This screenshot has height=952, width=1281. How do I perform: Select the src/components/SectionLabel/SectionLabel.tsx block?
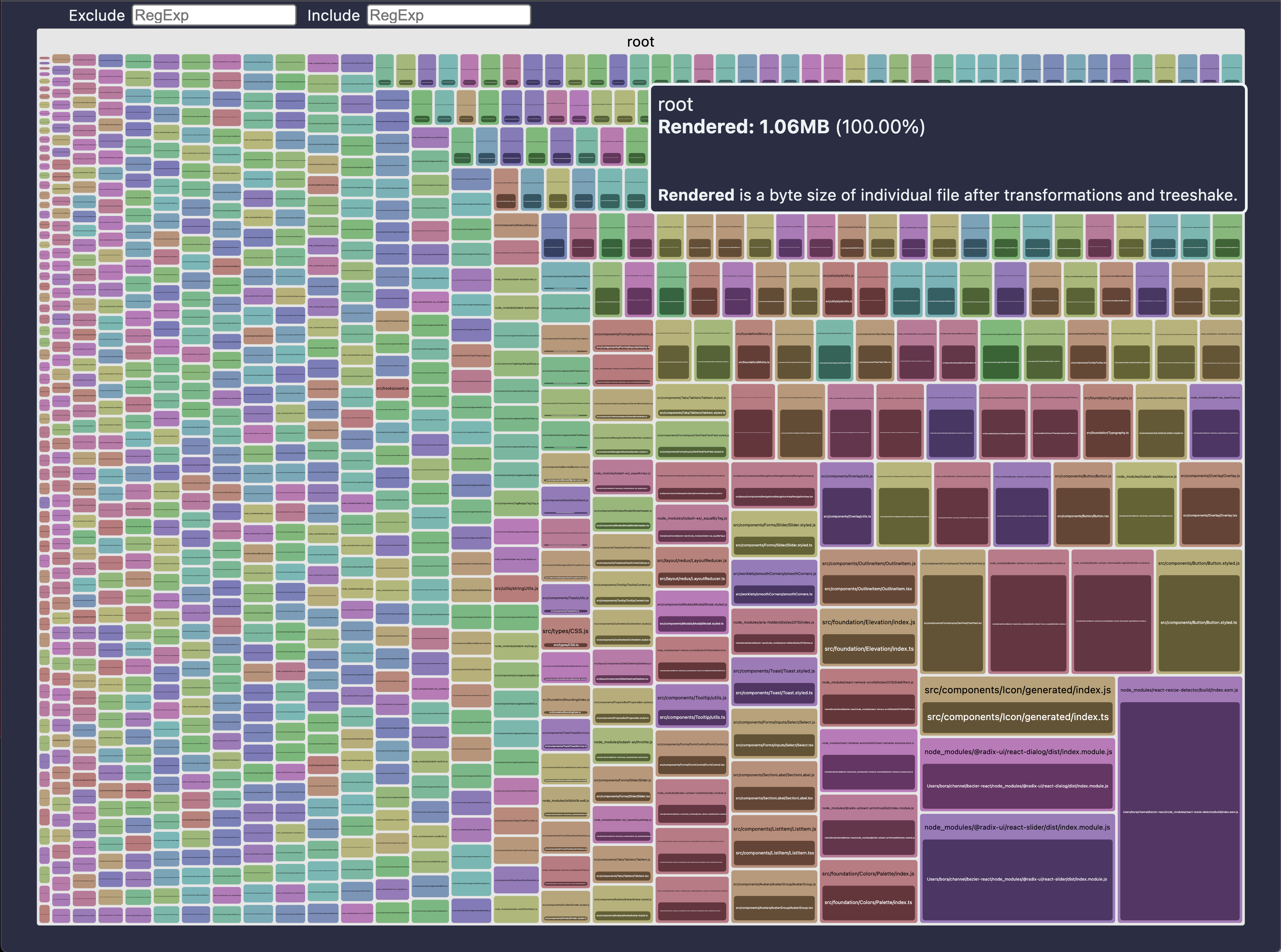(774, 798)
